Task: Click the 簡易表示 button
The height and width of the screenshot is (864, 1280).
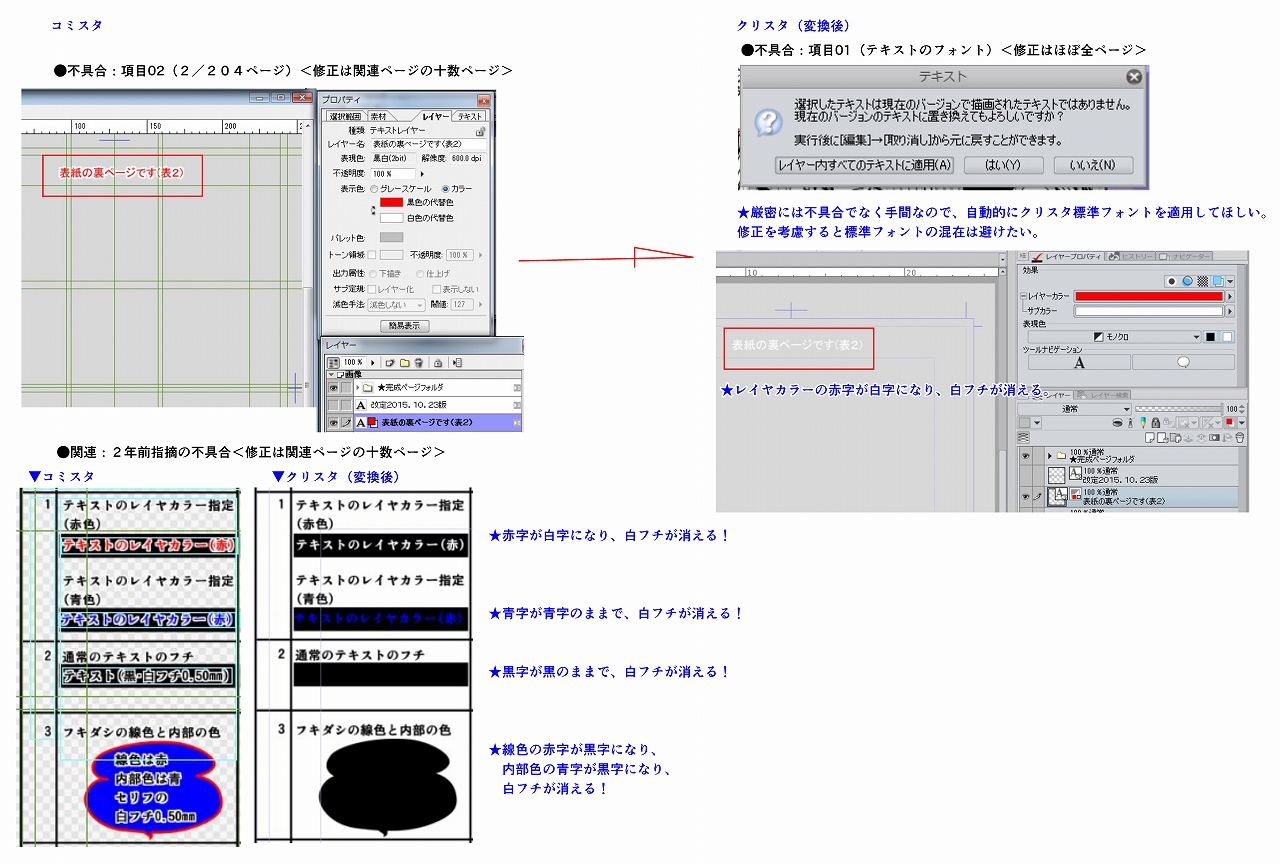Action: [x=405, y=326]
